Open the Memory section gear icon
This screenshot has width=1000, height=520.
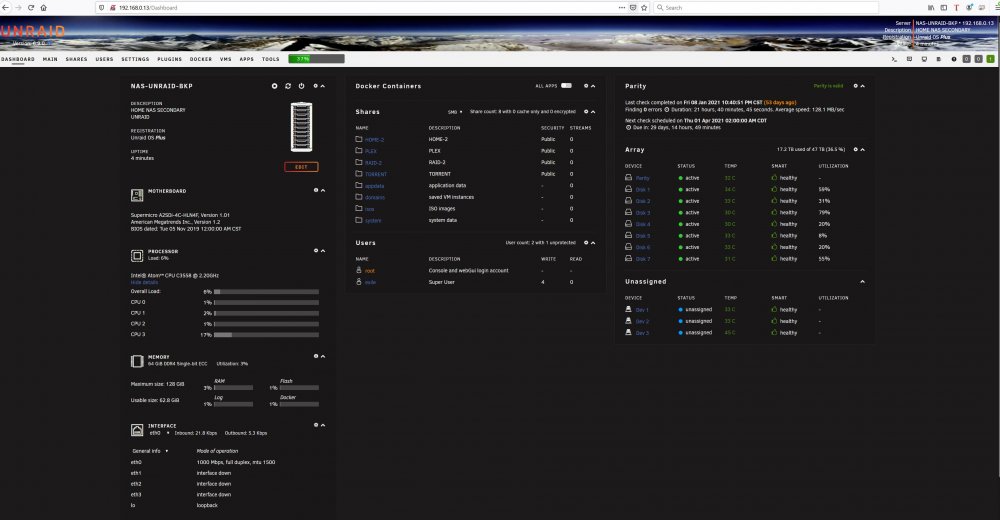click(316, 356)
